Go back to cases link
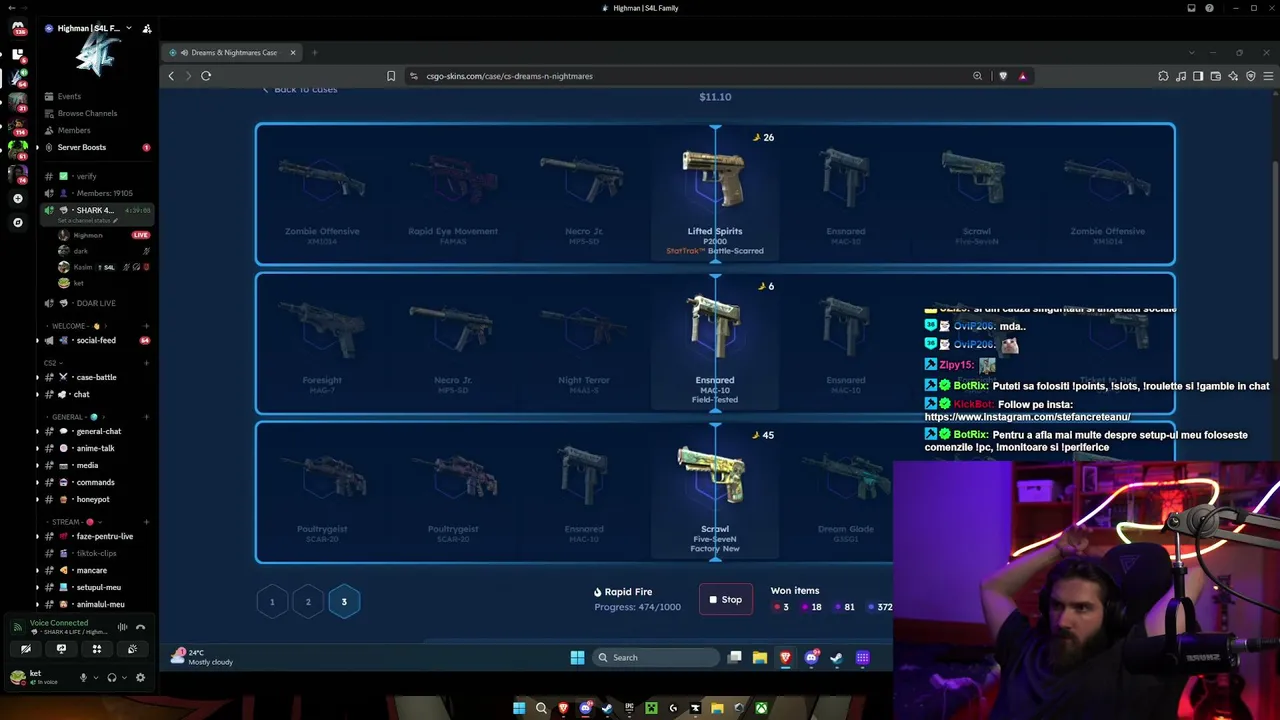The width and height of the screenshot is (1280, 720). pyautogui.click(x=300, y=89)
